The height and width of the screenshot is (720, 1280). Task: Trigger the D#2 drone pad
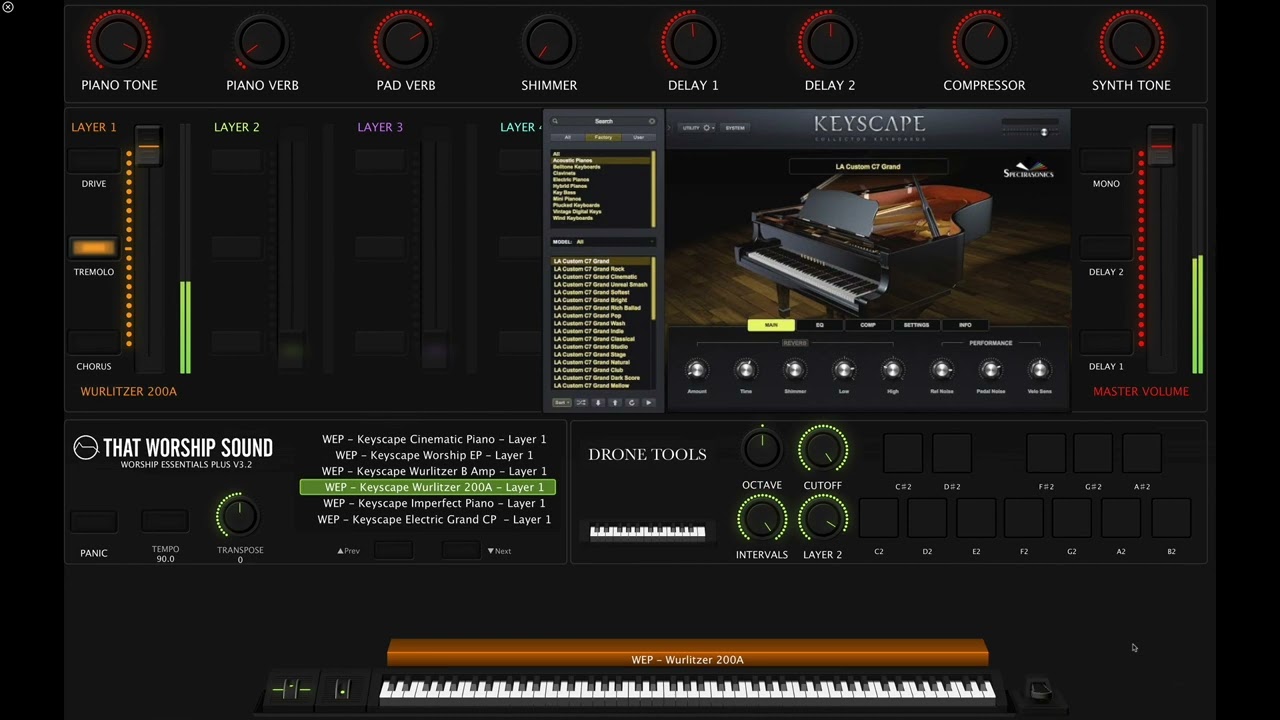point(952,454)
